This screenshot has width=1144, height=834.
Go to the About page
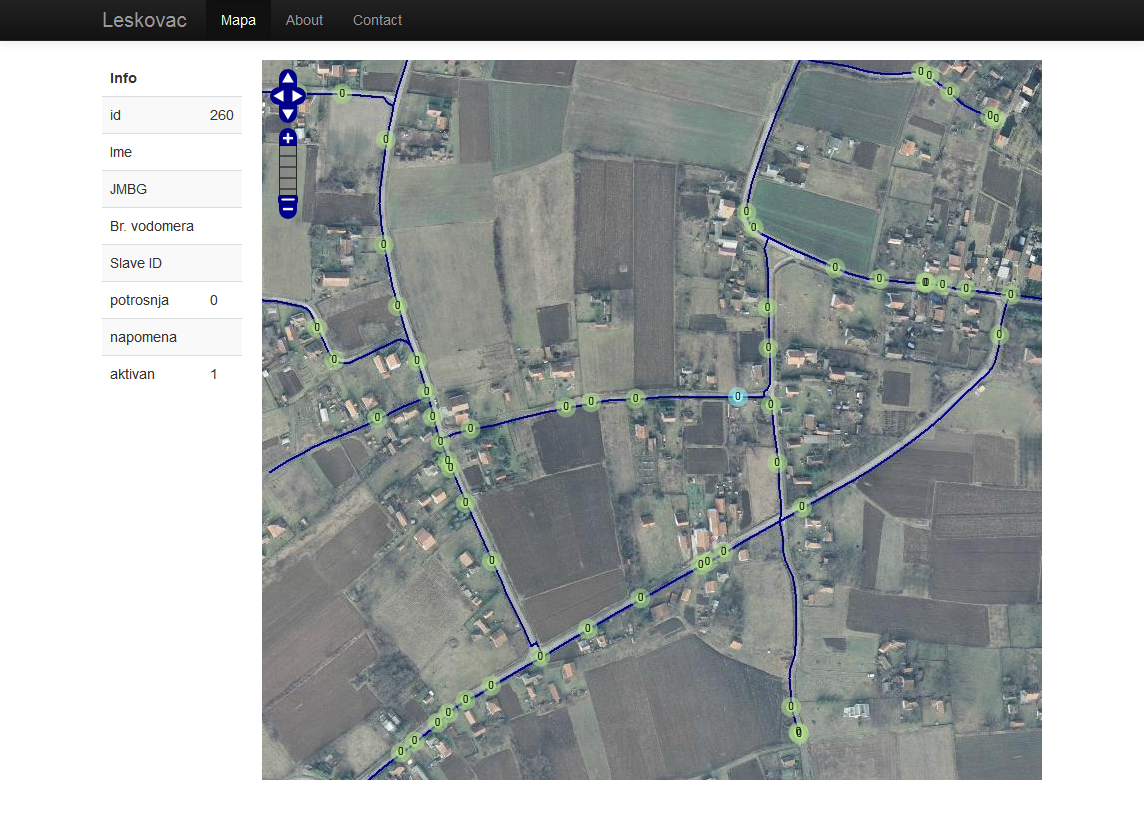(x=304, y=20)
